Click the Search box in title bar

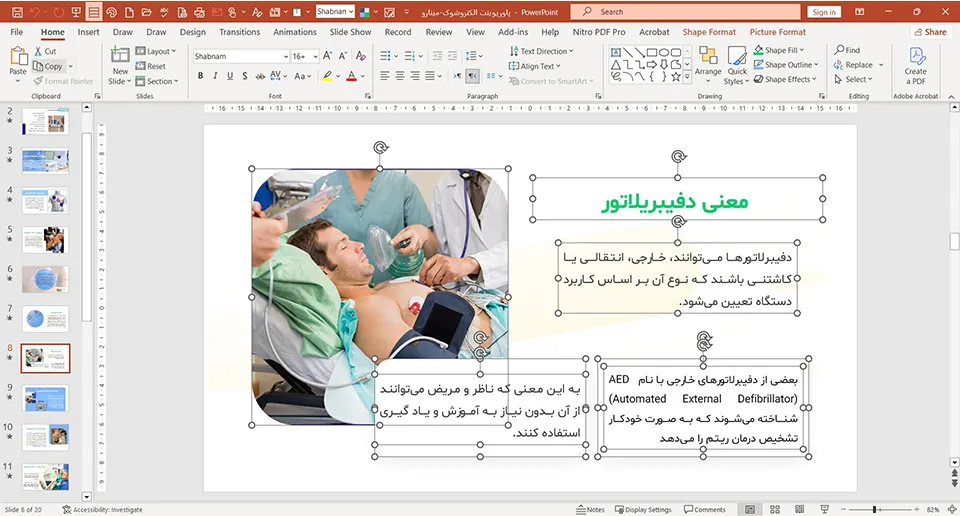685,12
